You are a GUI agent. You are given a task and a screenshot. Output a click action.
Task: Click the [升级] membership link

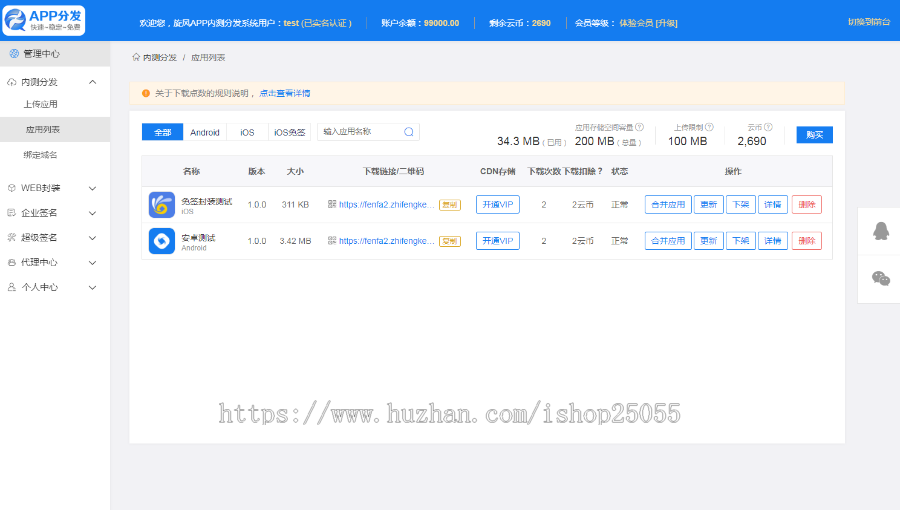(x=667, y=23)
